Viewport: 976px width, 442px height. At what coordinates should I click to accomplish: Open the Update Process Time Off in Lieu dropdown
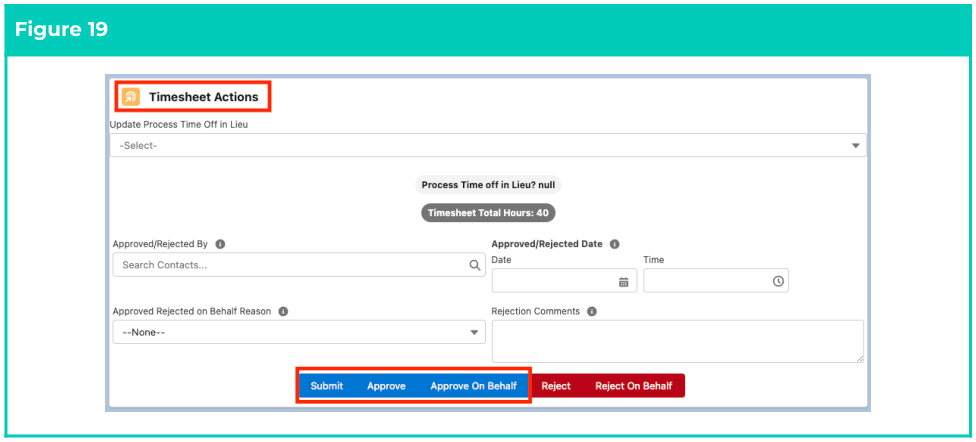click(488, 145)
